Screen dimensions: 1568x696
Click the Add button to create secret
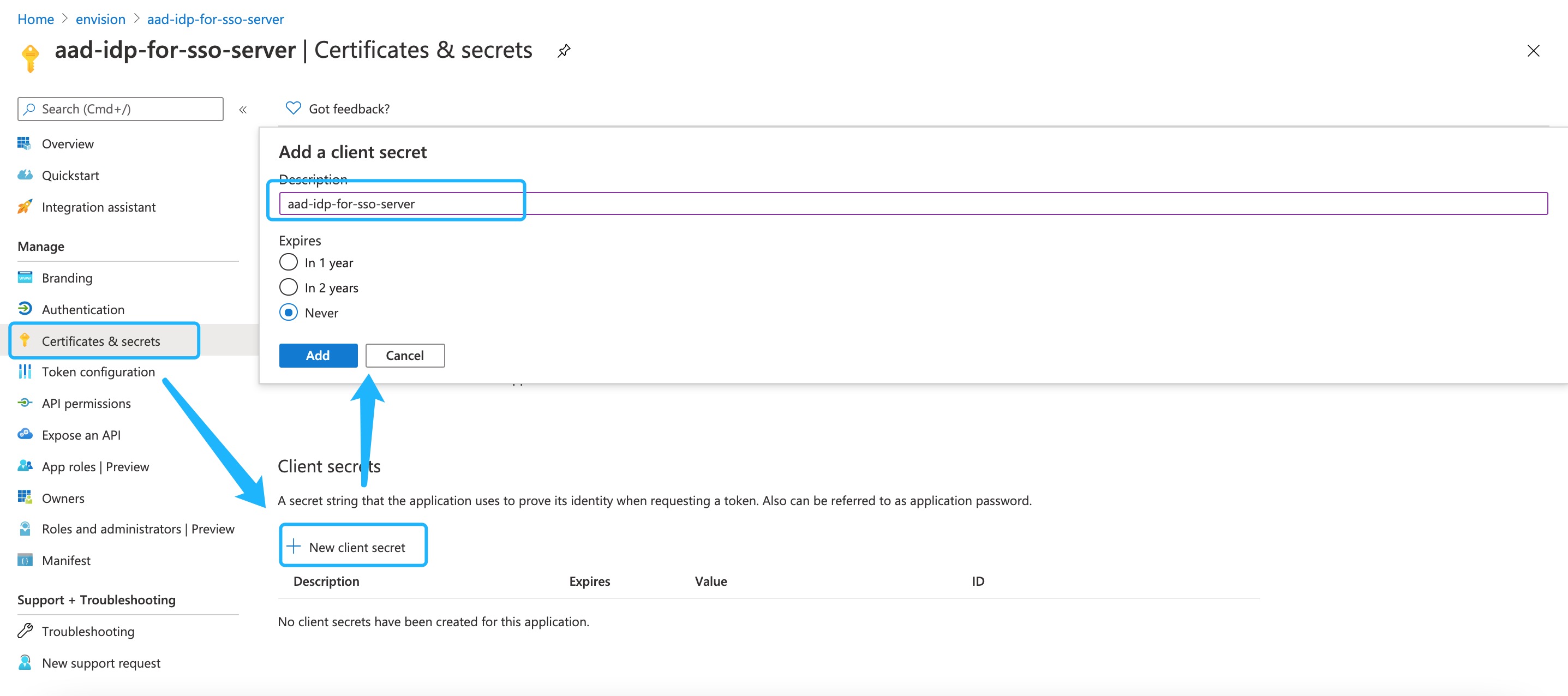coord(318,355)
